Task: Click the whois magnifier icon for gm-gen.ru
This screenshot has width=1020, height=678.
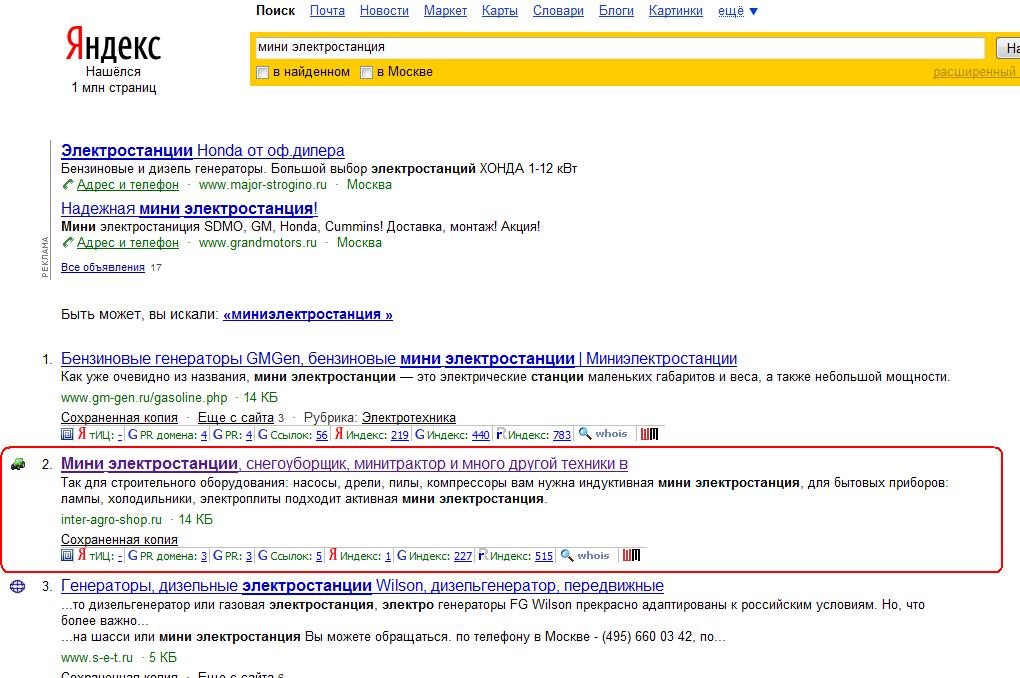Action: (x=585, y=433)
